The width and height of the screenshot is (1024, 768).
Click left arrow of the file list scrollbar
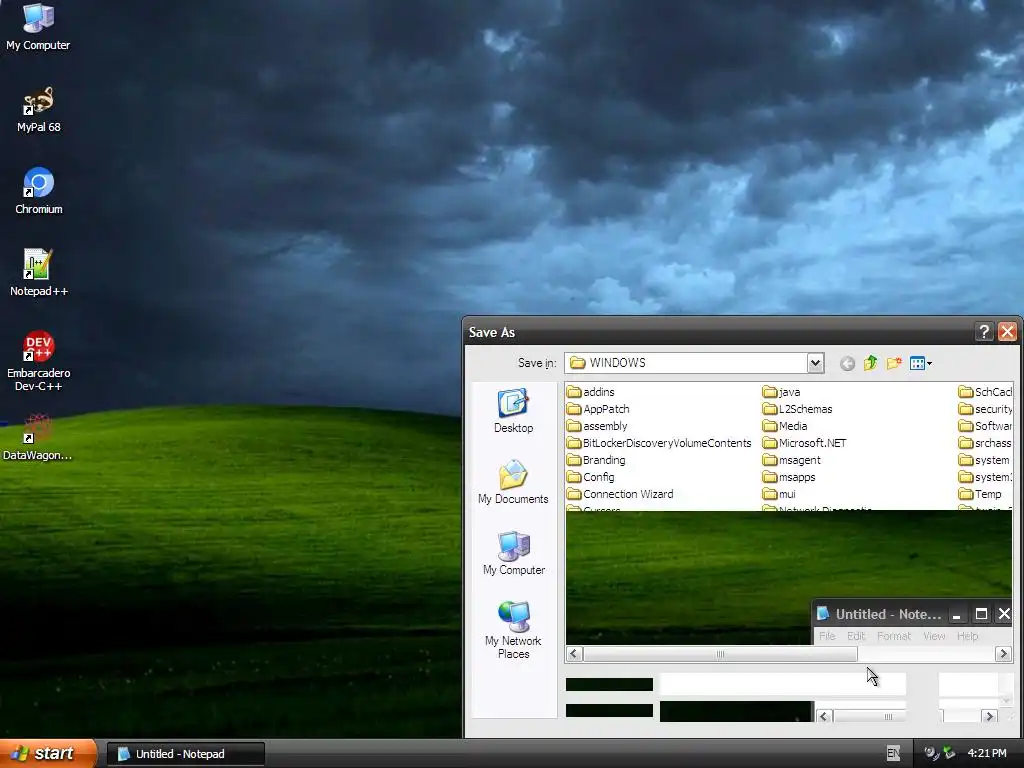point(574,654)
